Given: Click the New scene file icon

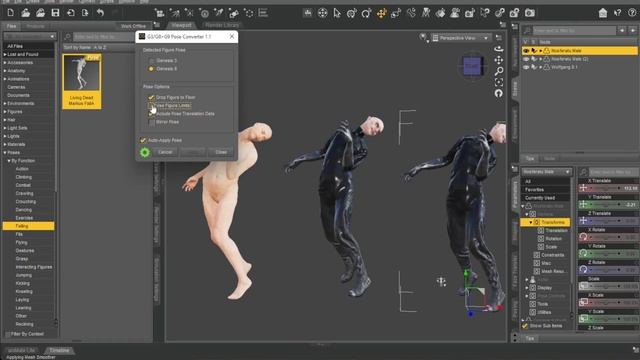Looking at the screenshot, I should [x=11, y=13].
